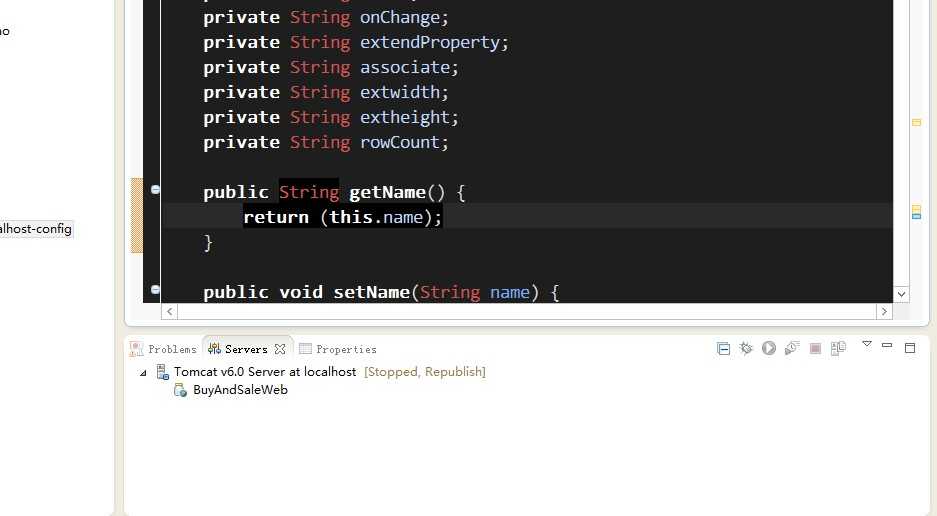The image size is (937, 516).
Task: Click the [Stopped, Republish] status text
Action: click(425, 372)
